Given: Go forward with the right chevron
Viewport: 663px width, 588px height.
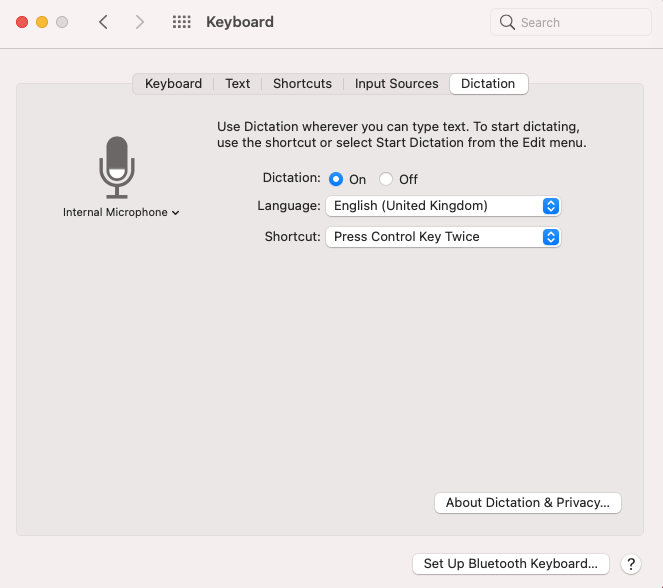Looking at the screenshot, I should [x=139, y=22].
